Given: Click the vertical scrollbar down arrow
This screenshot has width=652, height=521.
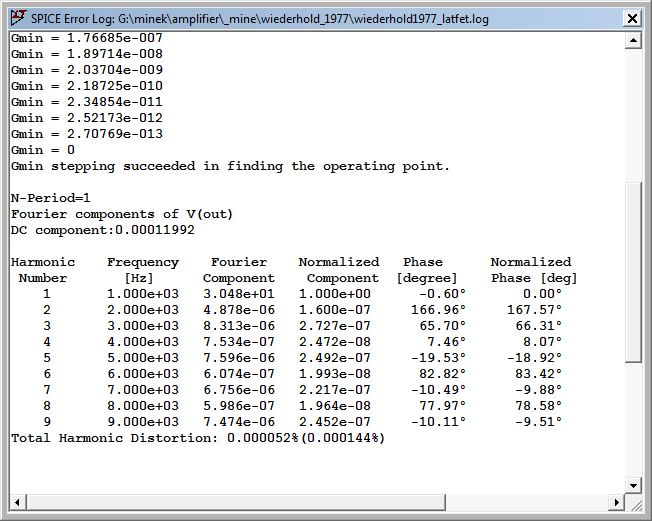Looking at the screenshot, I should 633,485.
